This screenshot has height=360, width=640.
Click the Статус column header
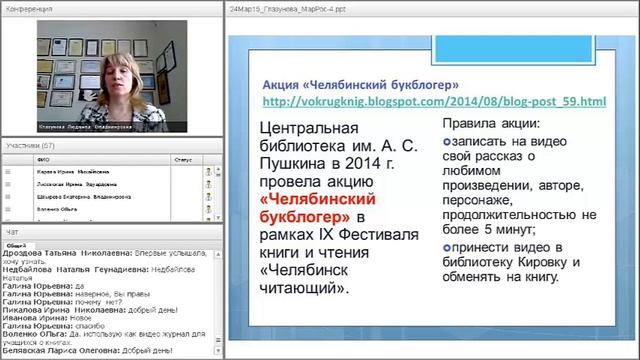(187, 160)
